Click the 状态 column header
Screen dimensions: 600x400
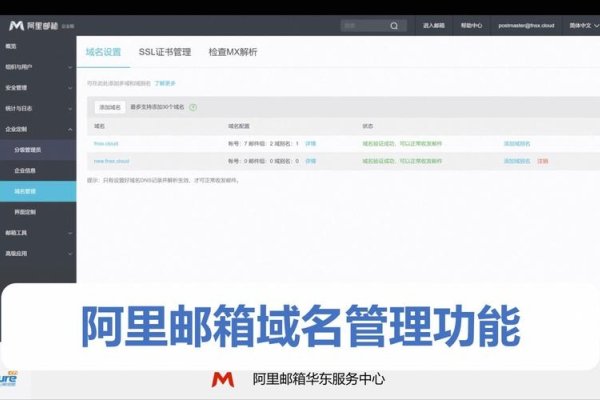[x=368, y=126]
